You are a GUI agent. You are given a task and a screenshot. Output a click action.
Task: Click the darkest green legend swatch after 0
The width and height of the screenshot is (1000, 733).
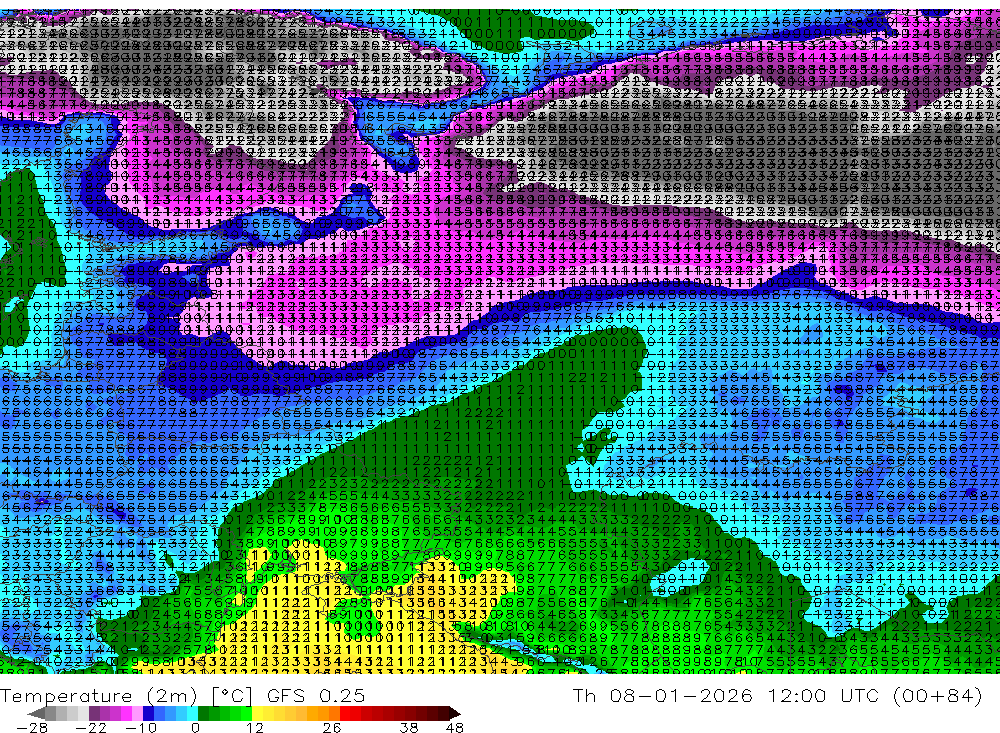203,713
